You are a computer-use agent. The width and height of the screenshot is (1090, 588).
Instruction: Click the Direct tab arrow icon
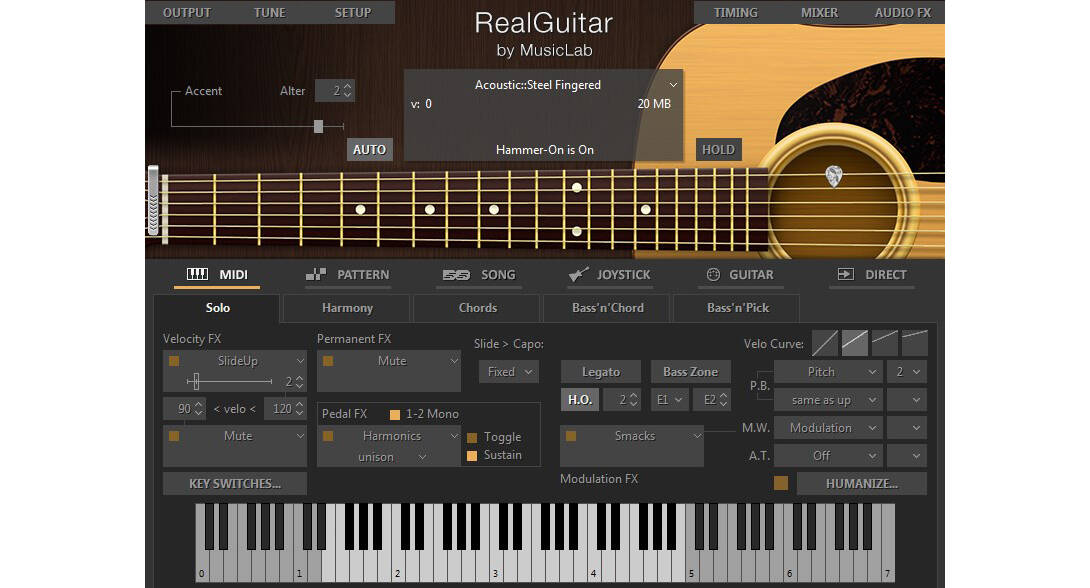[845, 274]
